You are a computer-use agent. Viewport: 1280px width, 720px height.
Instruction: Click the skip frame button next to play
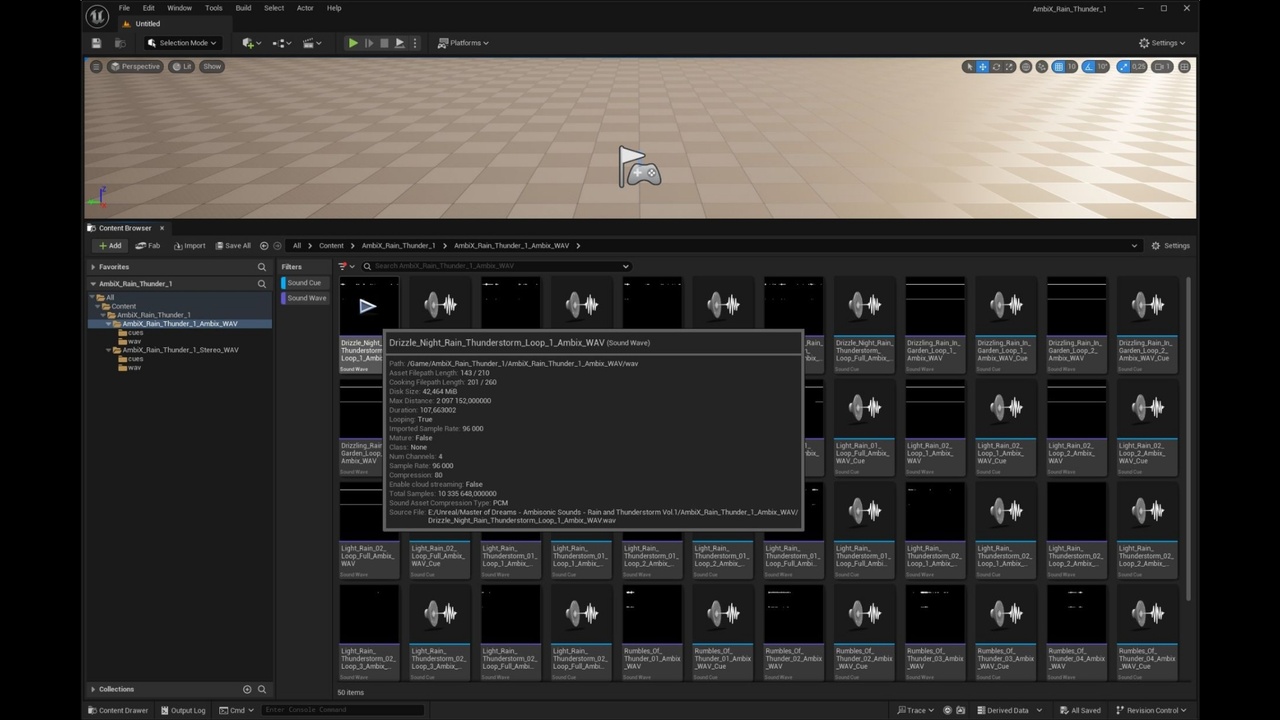coord(369,43)
